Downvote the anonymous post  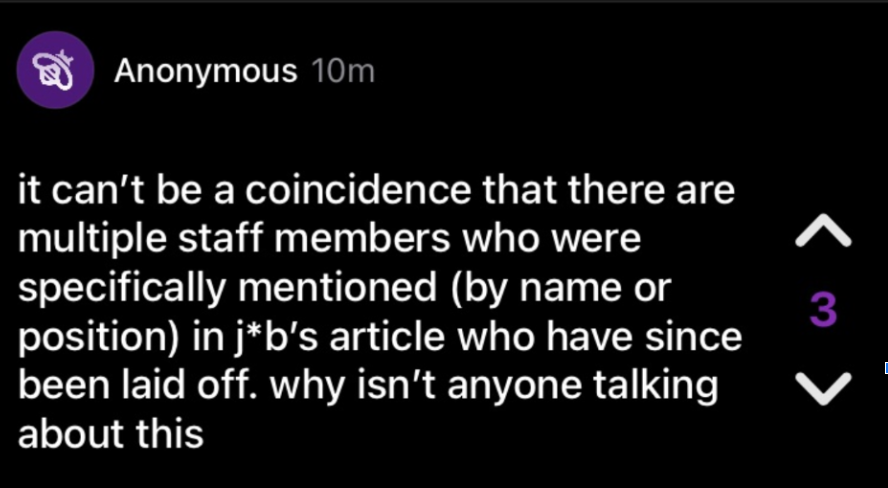(x=823, y=388)
